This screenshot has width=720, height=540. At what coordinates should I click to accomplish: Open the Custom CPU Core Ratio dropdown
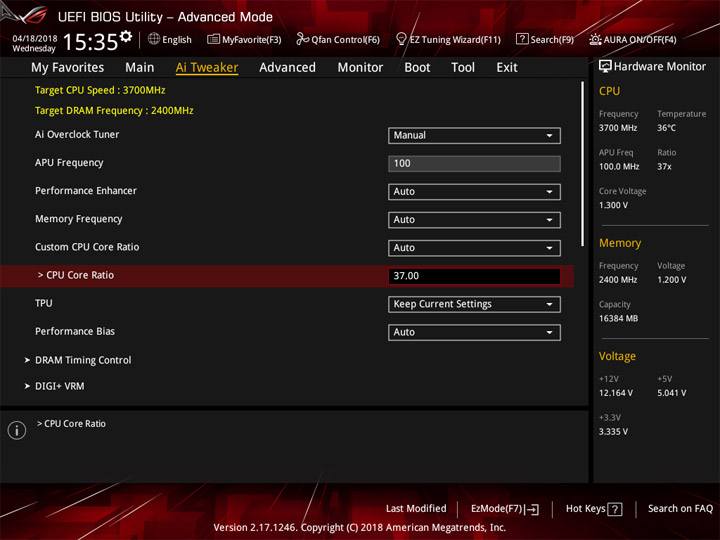(x=474, y=248)
